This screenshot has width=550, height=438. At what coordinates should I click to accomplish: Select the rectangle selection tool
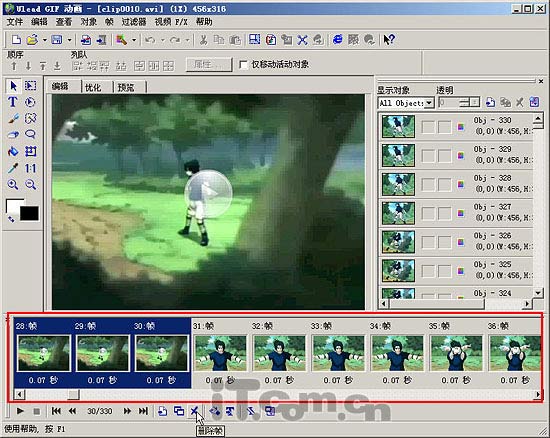click(31, 86)
